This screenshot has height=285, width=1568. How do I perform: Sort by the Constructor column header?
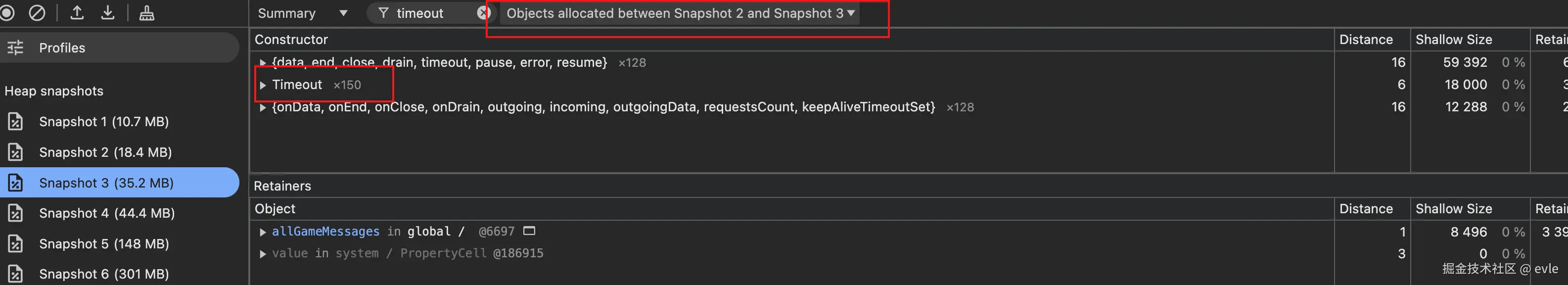point(291,40)
